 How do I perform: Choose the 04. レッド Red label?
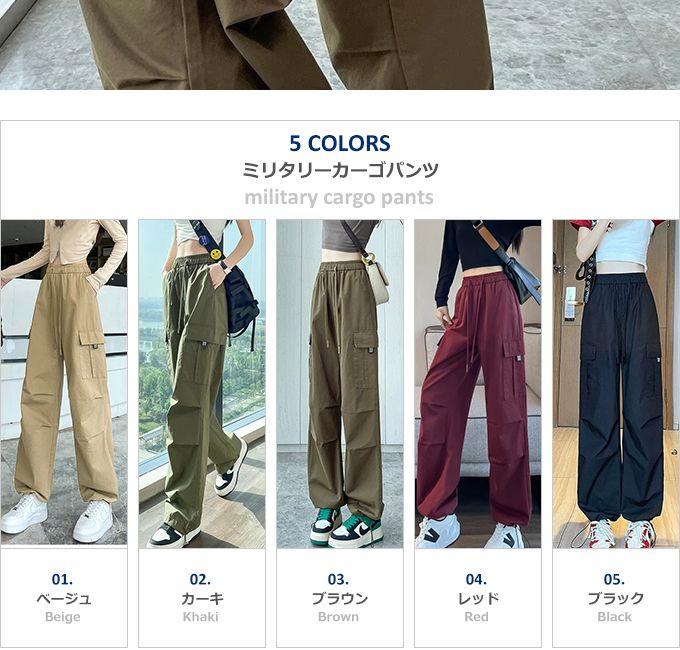coord(477,598)
